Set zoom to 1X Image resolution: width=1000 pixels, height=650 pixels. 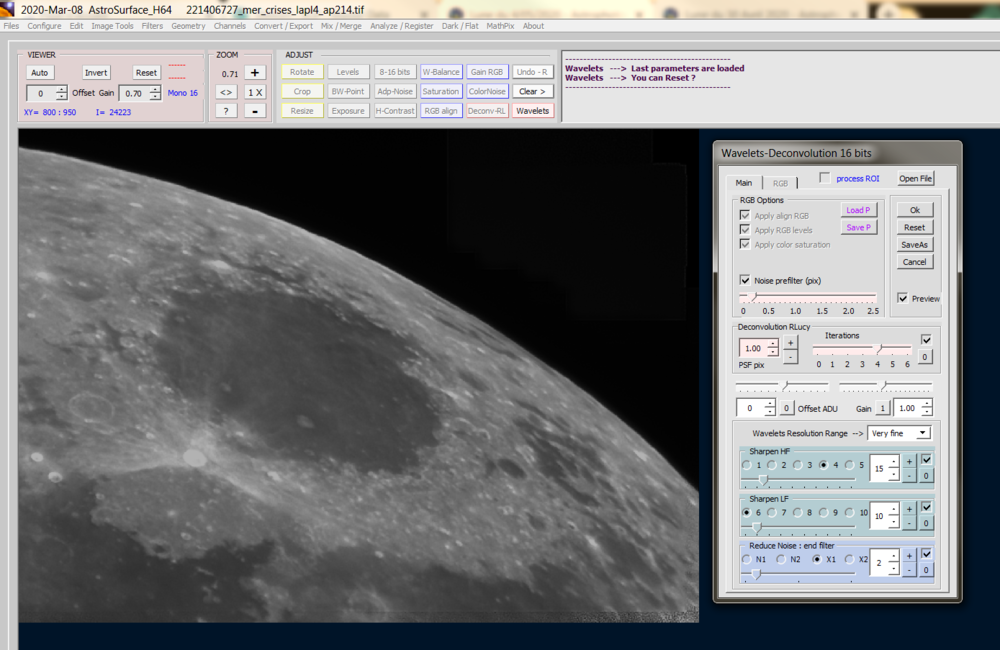(254, 92)
